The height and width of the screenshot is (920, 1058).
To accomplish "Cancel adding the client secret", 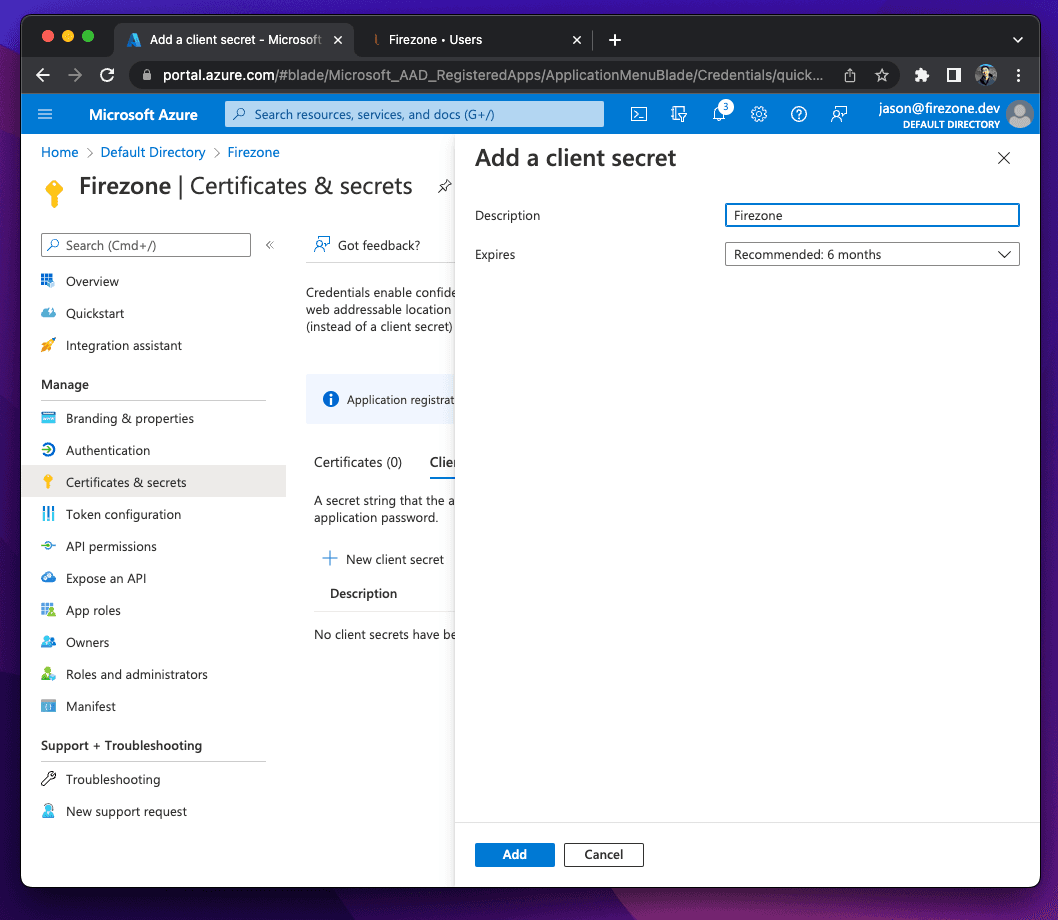I will [603, 854].
